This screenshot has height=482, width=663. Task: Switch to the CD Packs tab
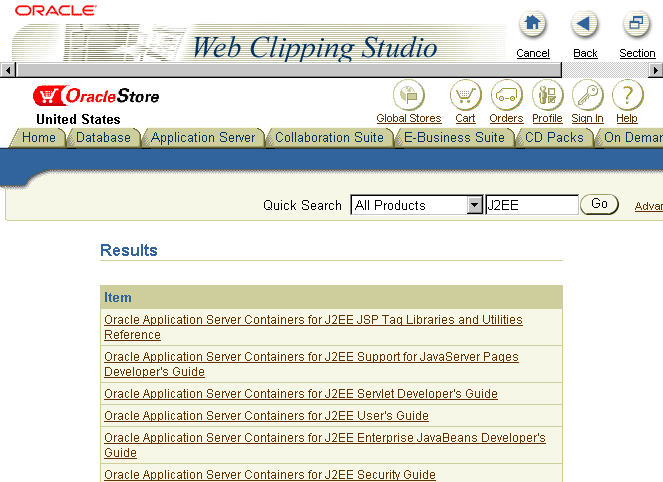click(x=554, y=138)
